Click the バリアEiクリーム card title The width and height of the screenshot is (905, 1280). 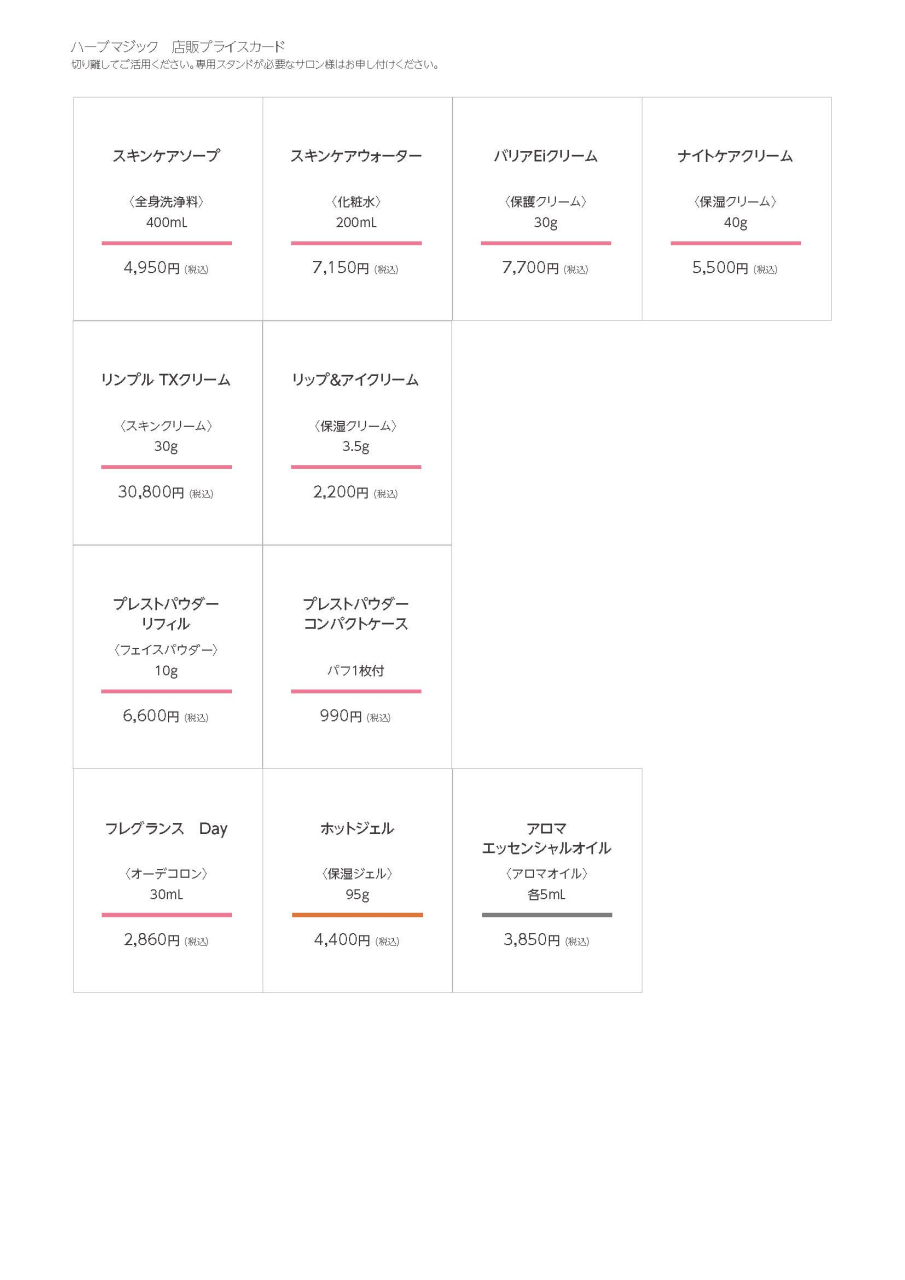545,156
